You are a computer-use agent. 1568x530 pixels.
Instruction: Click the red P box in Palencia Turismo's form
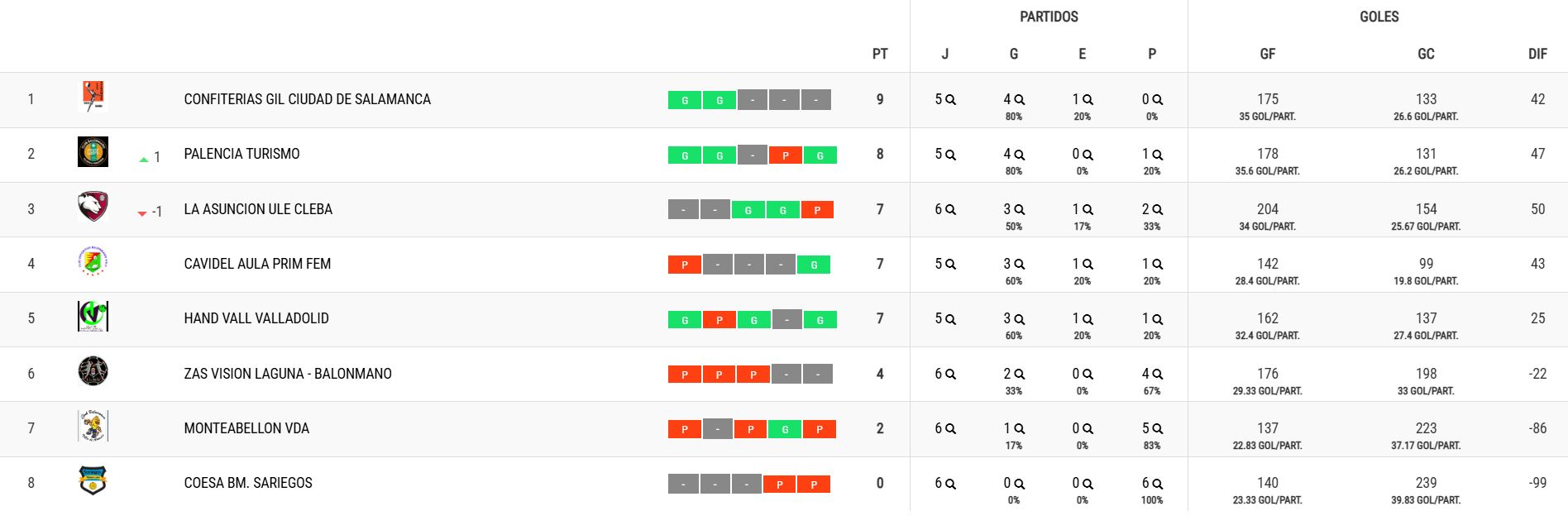[x=786, y=155]
